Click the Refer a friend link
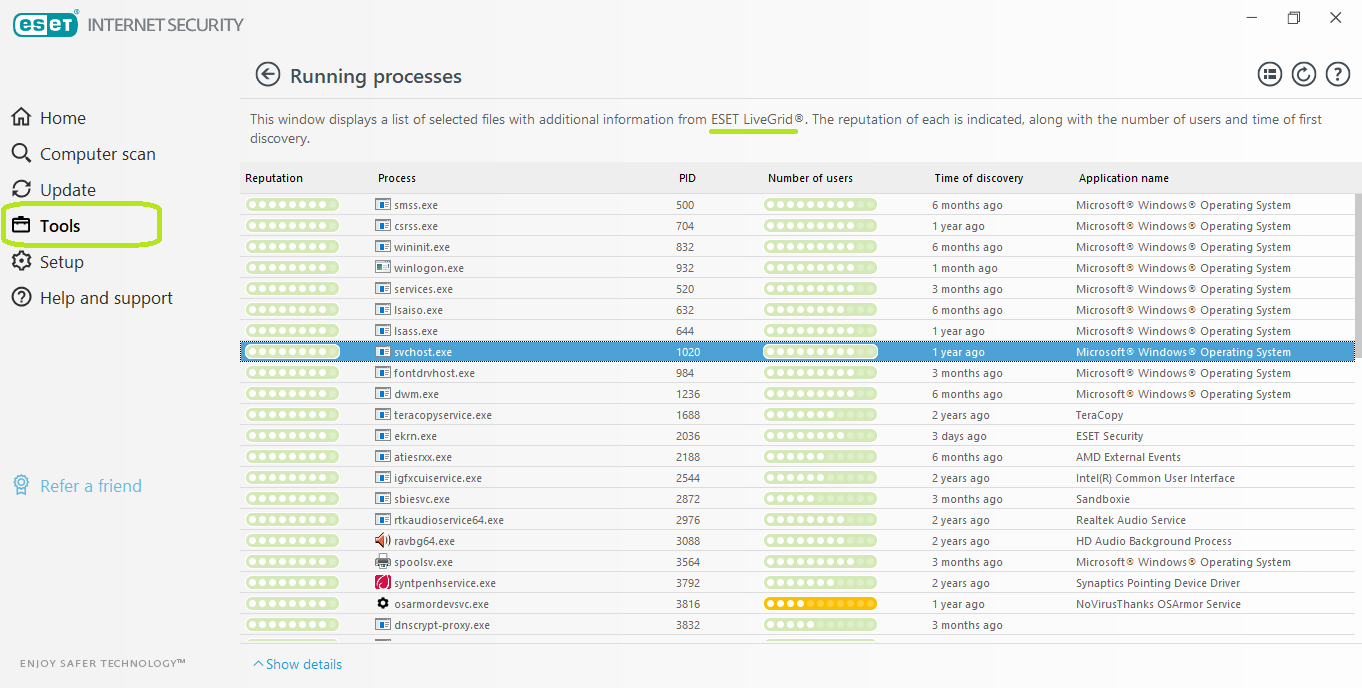 tap(90, 486)
